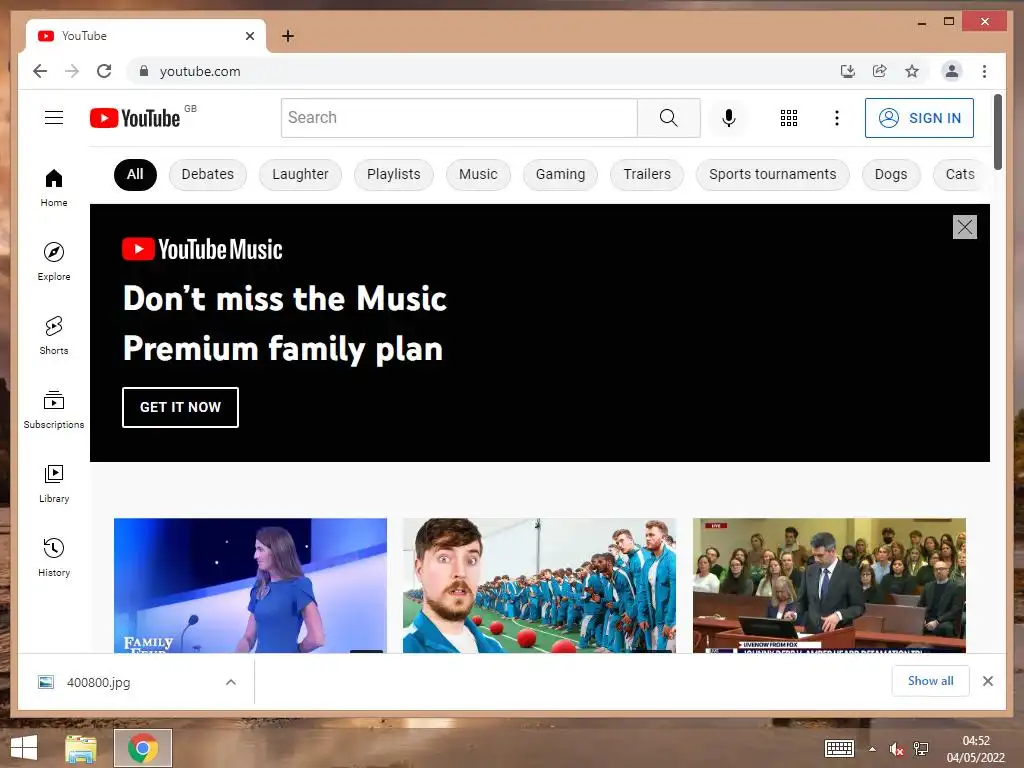This screenshot has width=1024, height=768.
Task: Expand options for 400800.jpg download
Action: 231,682
